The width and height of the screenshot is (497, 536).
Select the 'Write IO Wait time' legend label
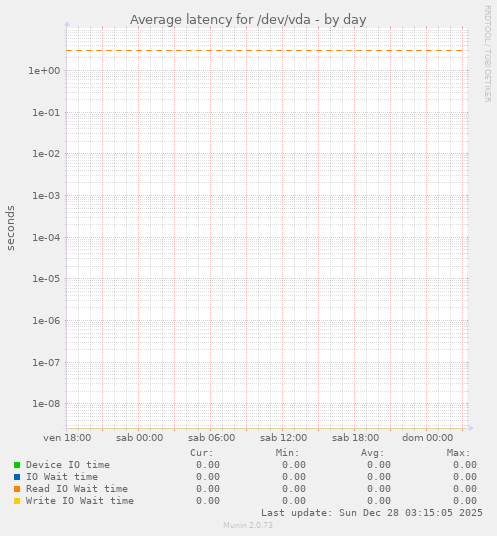click(80, 501)
